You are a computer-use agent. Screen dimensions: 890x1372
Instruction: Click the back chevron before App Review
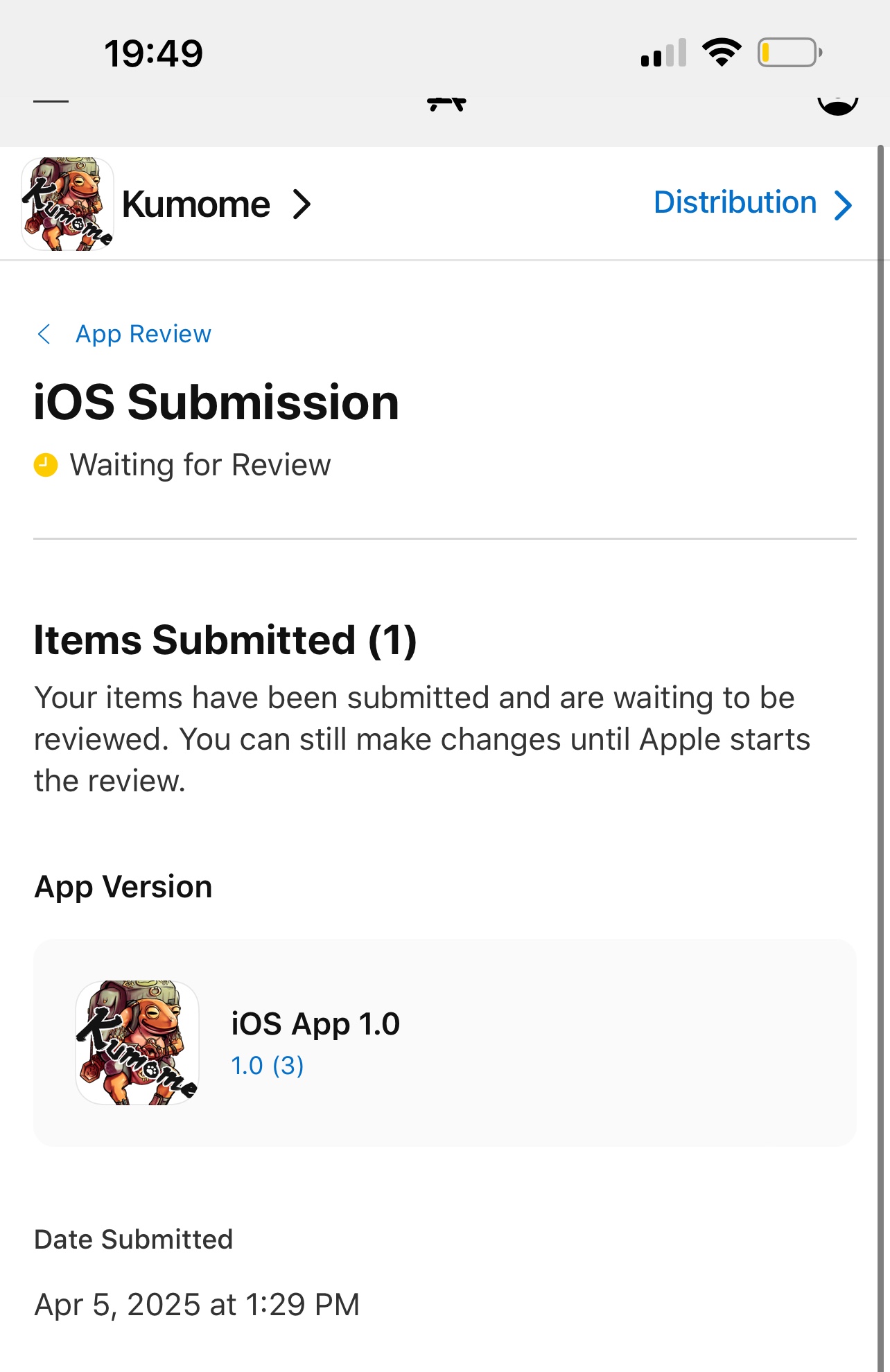click(44, 334)
